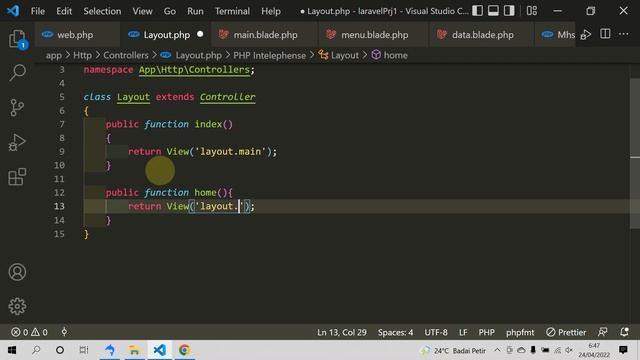Click line number 15 in the gutter
The width and height of the screenshot is (640, 360).
click(x=59, y=234)
